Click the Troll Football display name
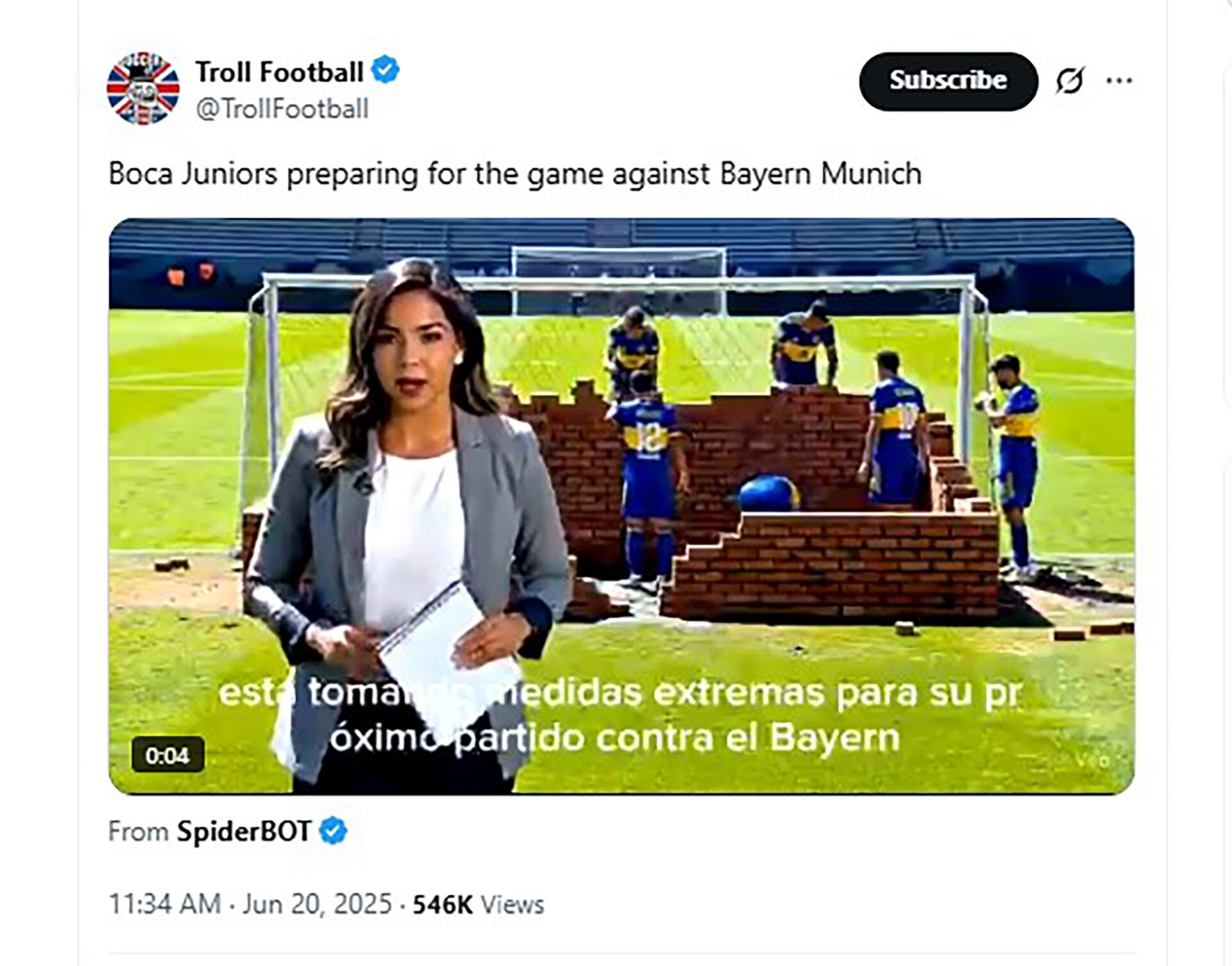Screen dimensions: 1232x966 (x=279, y=72)
